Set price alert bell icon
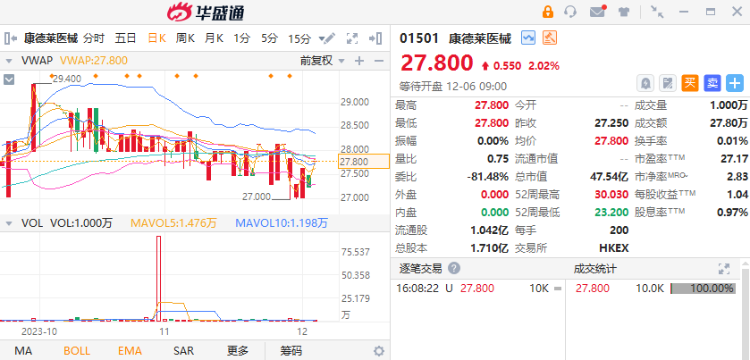 (x=646, y=84)
